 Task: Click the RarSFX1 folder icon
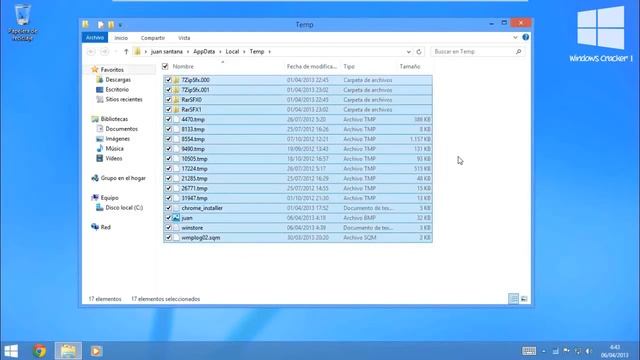(x=176, y=109)
